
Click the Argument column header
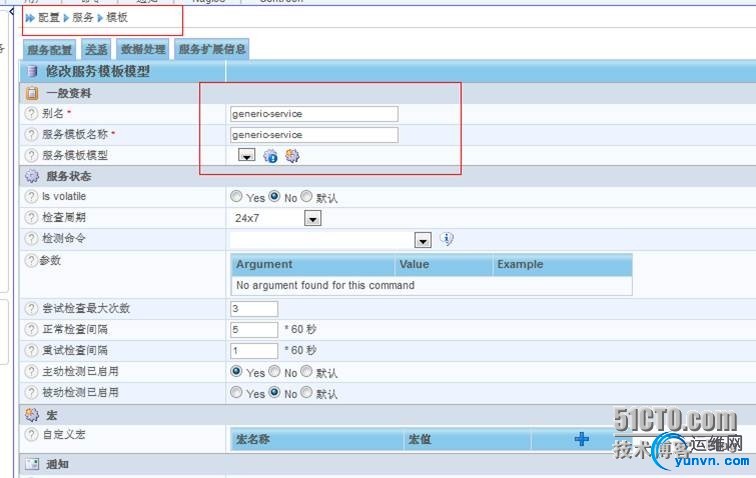pos(313,264)
